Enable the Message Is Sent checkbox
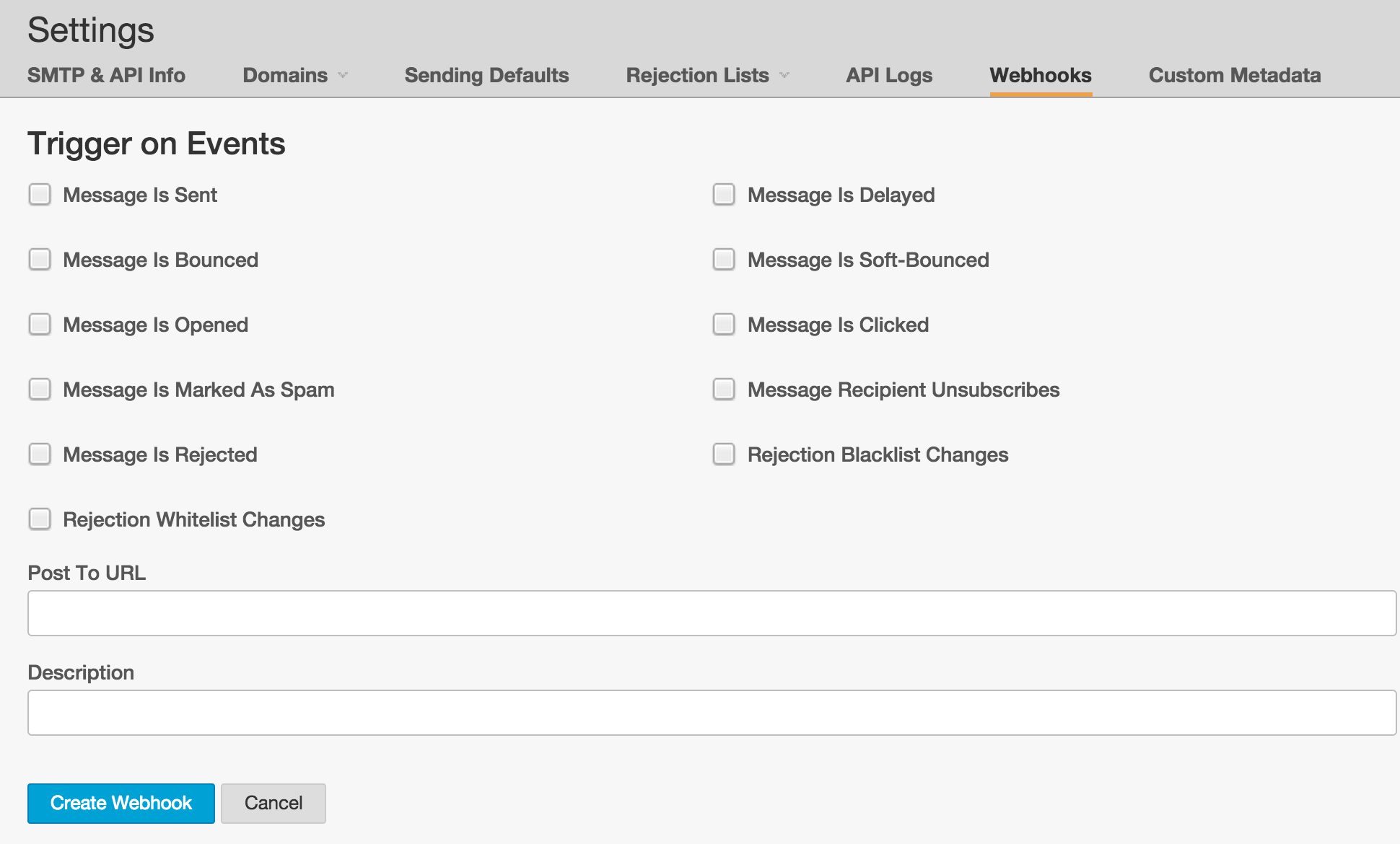Image resolution: width=1400 pixels, height=844 pixels. pos(40,195)
